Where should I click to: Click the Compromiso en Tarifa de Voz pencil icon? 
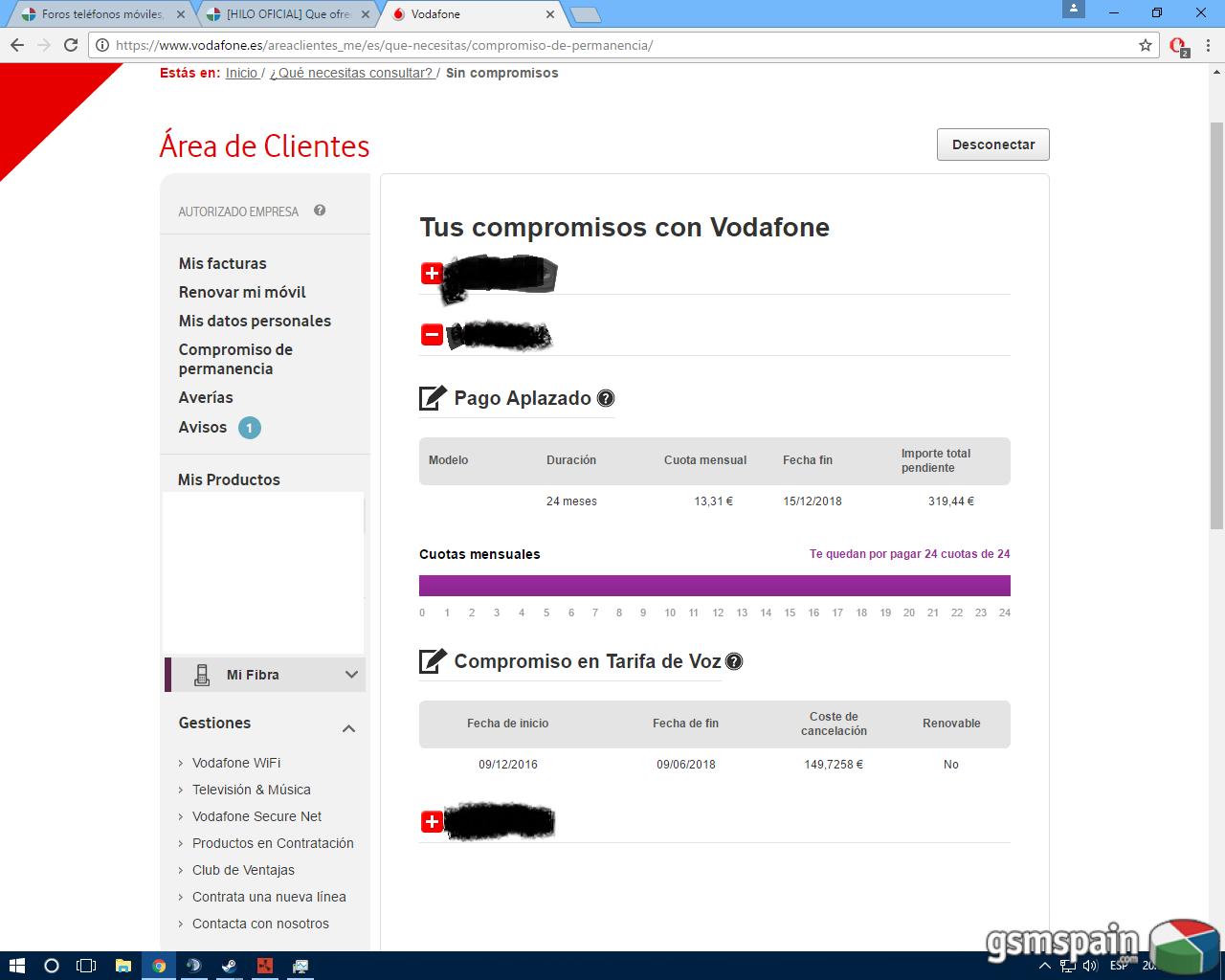click(433, 660)
